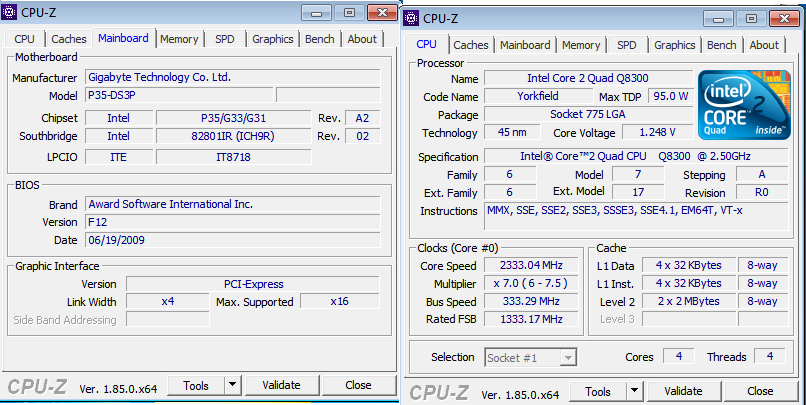The width and height of the screenshot is (806, 405).
Task: Click the 333.29 MHz bus speed value
Action: point(531,301)
